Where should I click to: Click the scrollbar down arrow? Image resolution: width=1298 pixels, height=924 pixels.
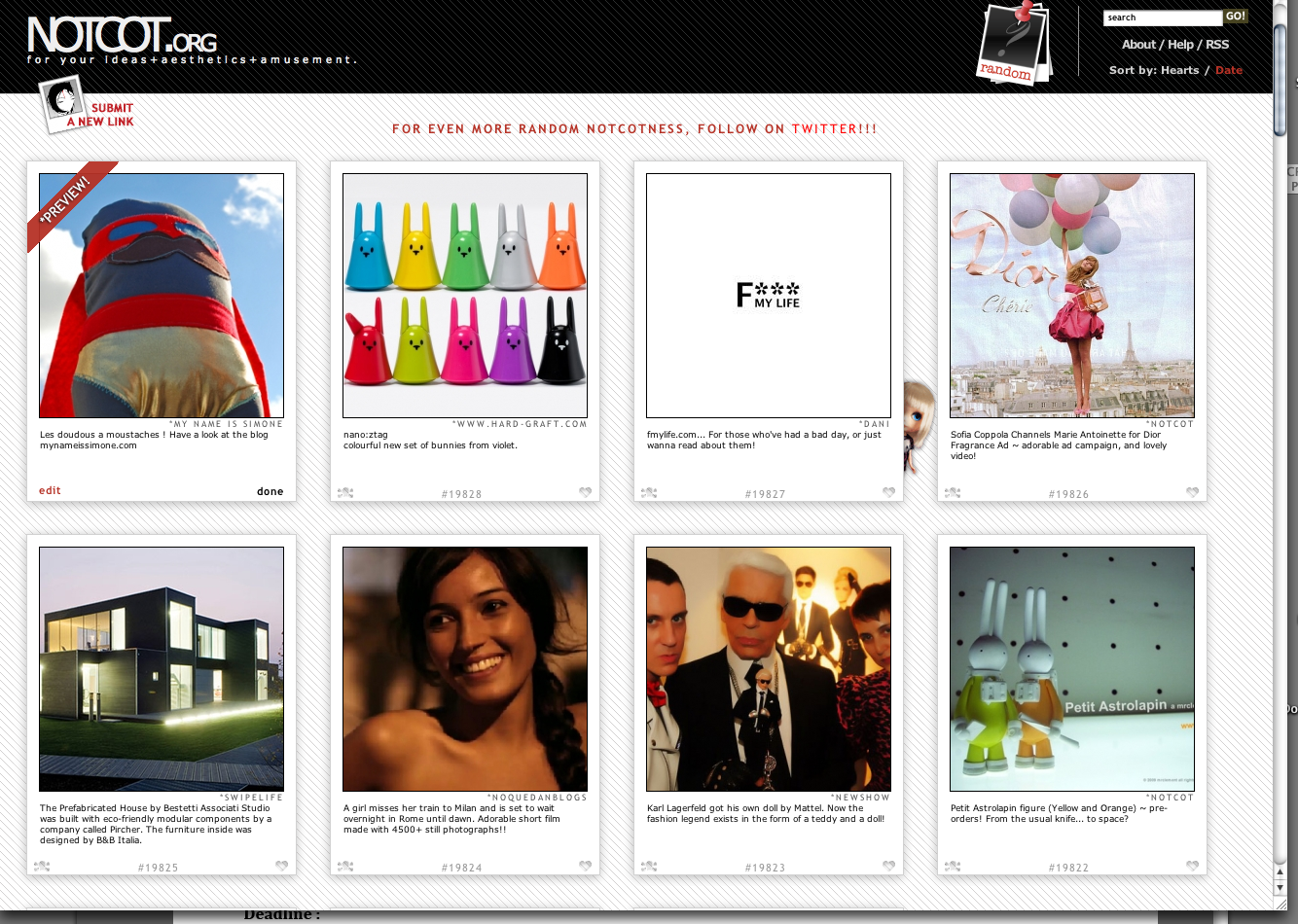coord(1280,887)
